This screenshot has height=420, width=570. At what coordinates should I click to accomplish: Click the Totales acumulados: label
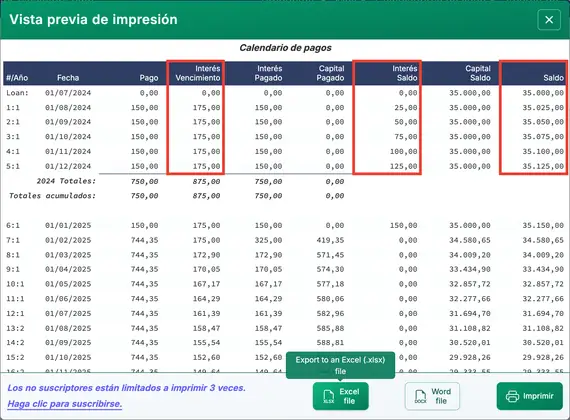(52, 196)
